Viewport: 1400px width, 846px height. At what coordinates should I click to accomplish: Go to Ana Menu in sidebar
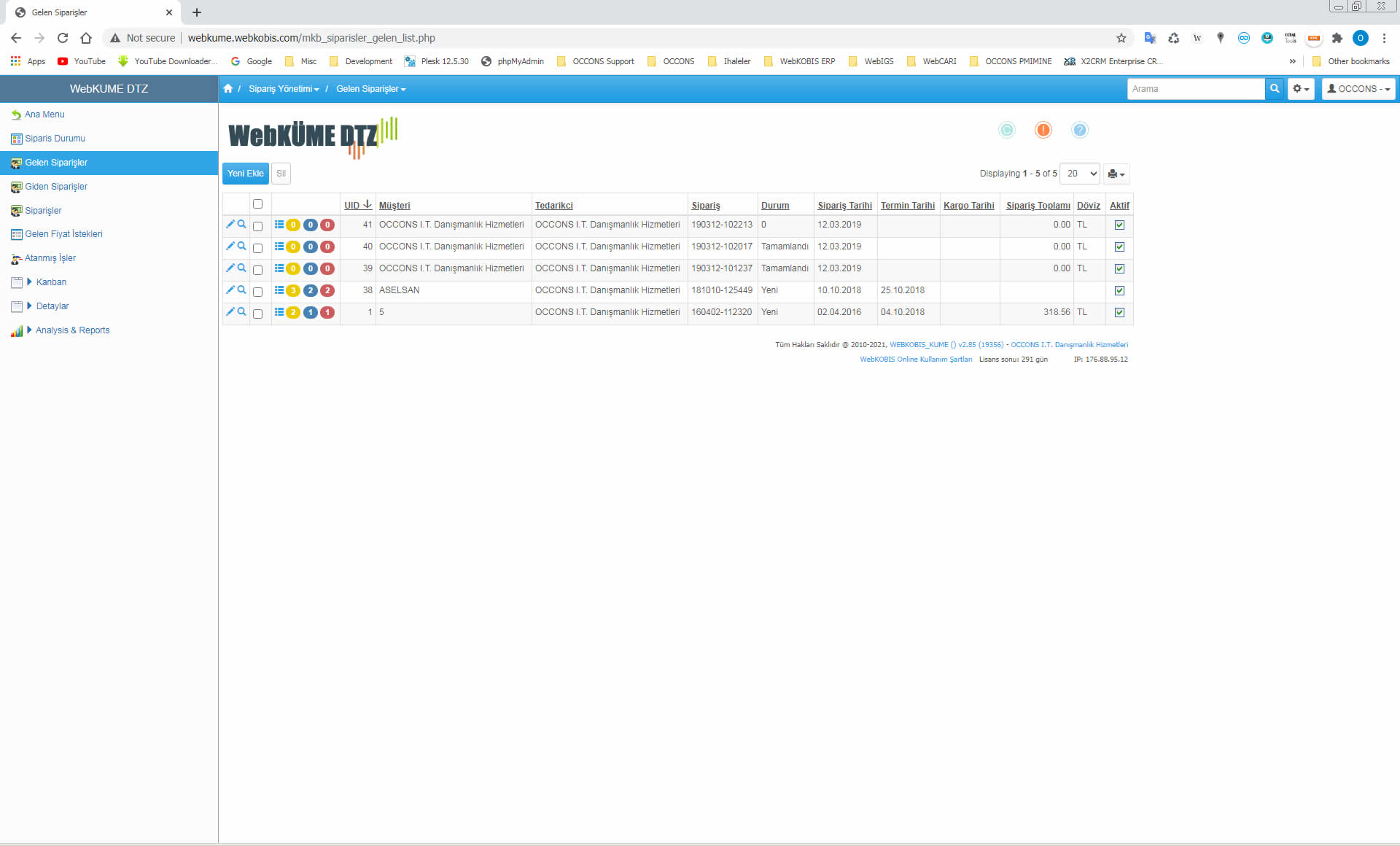pyautogui.click(x=44, y=115)
